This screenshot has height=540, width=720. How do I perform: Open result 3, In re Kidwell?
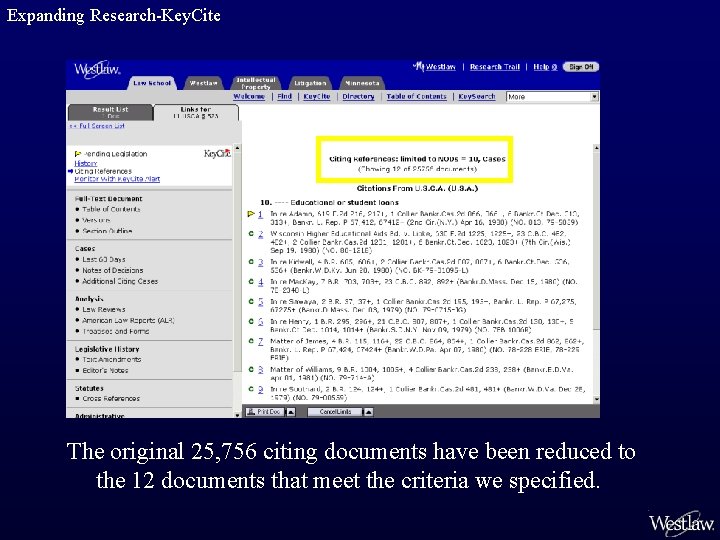pos(260,262)
